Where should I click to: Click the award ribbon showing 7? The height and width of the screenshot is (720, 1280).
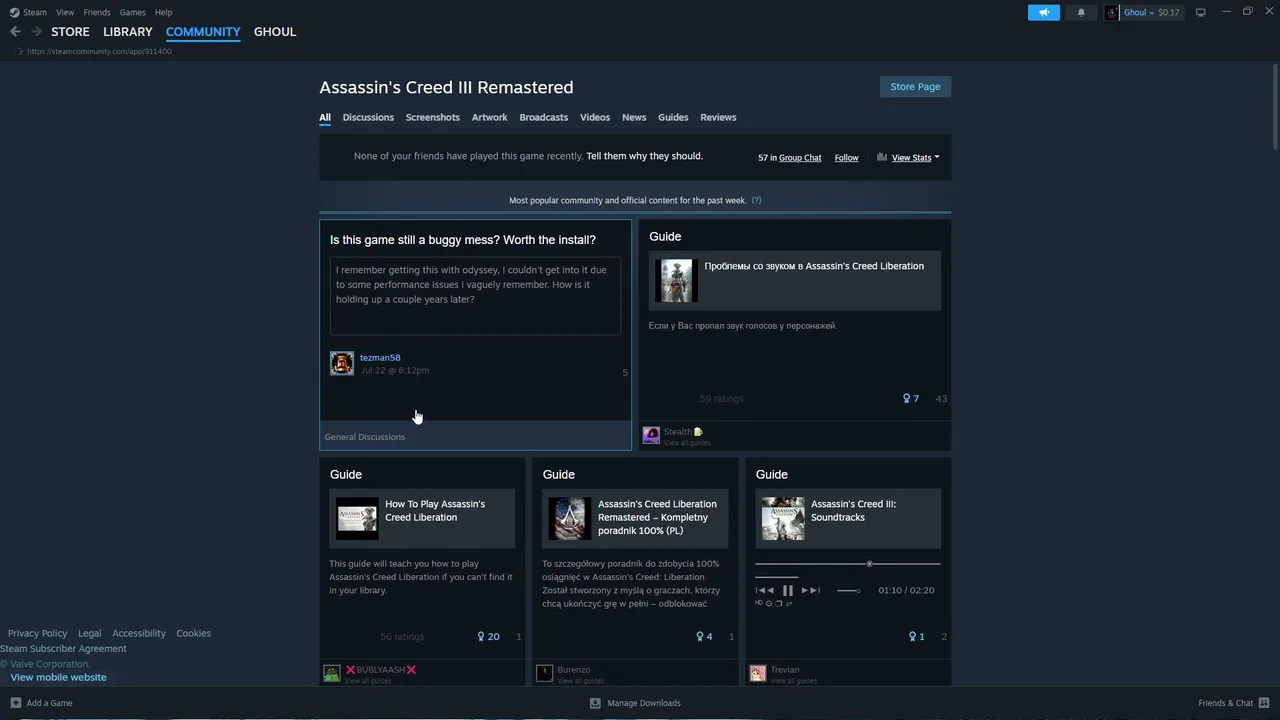pyautogui.click(x=907, y=398)
